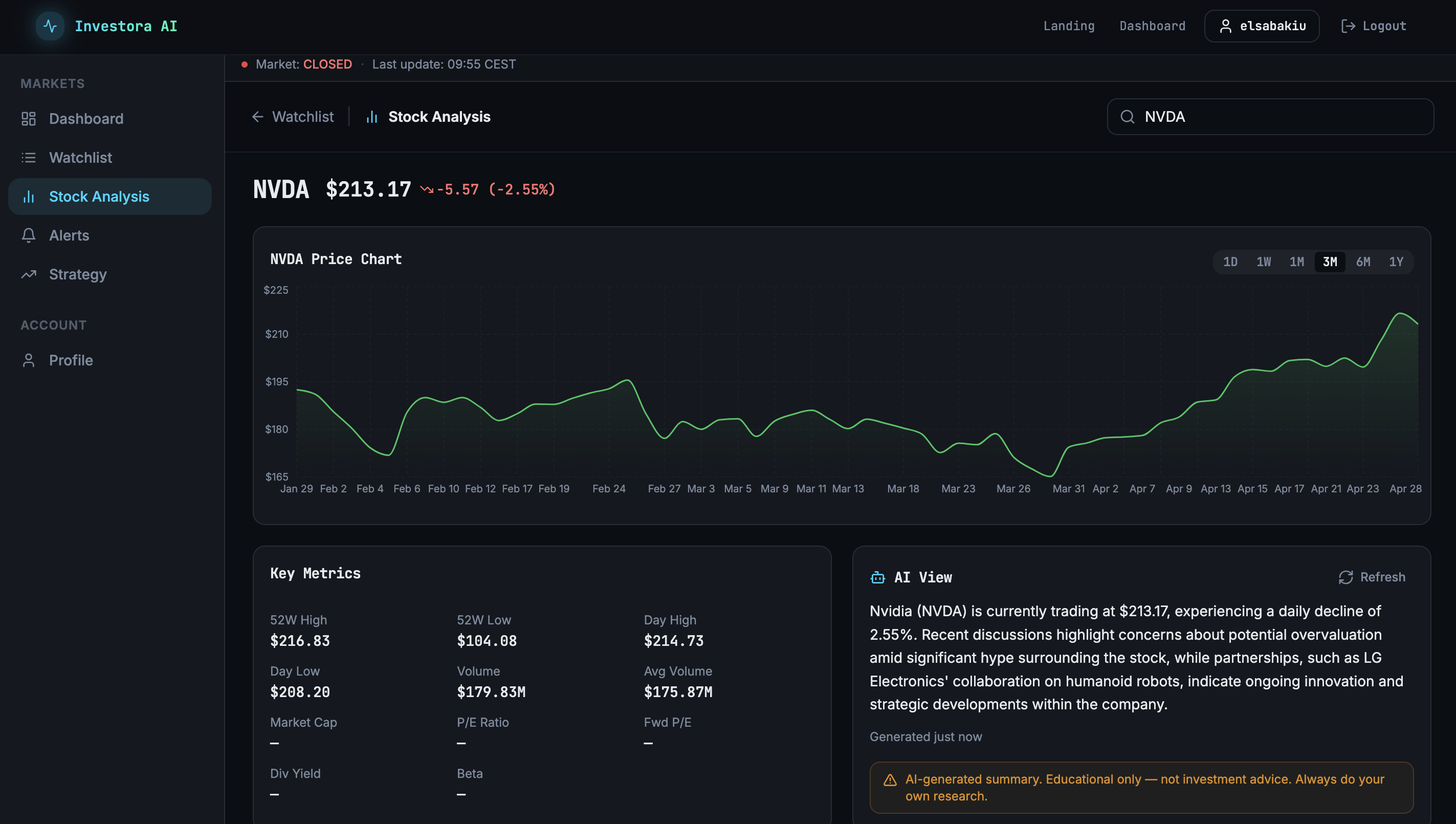Click the Beta label
This screenshot has height=824, width=1456.
point(470,773)
